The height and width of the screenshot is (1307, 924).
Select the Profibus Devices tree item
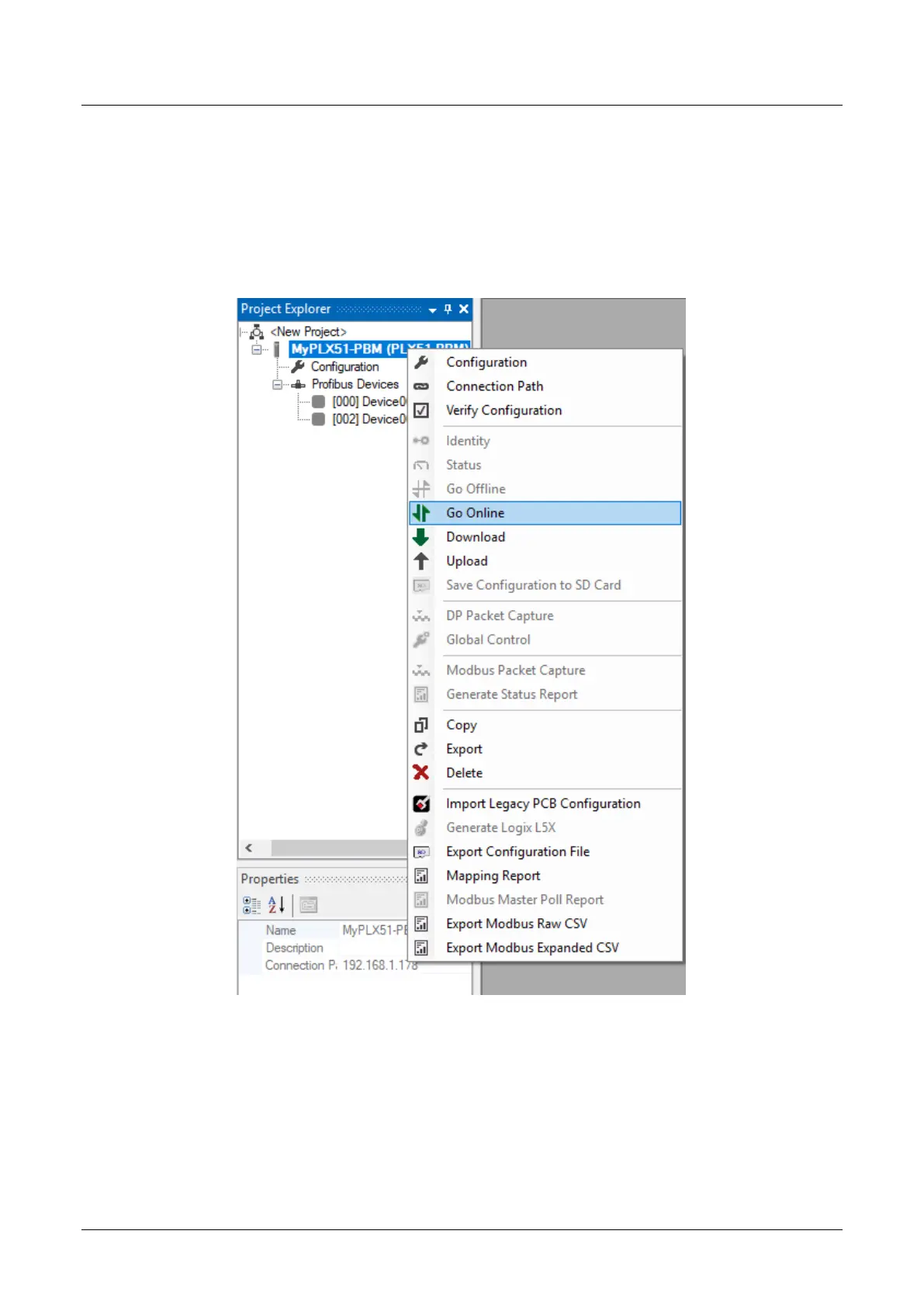coord(355,384)
